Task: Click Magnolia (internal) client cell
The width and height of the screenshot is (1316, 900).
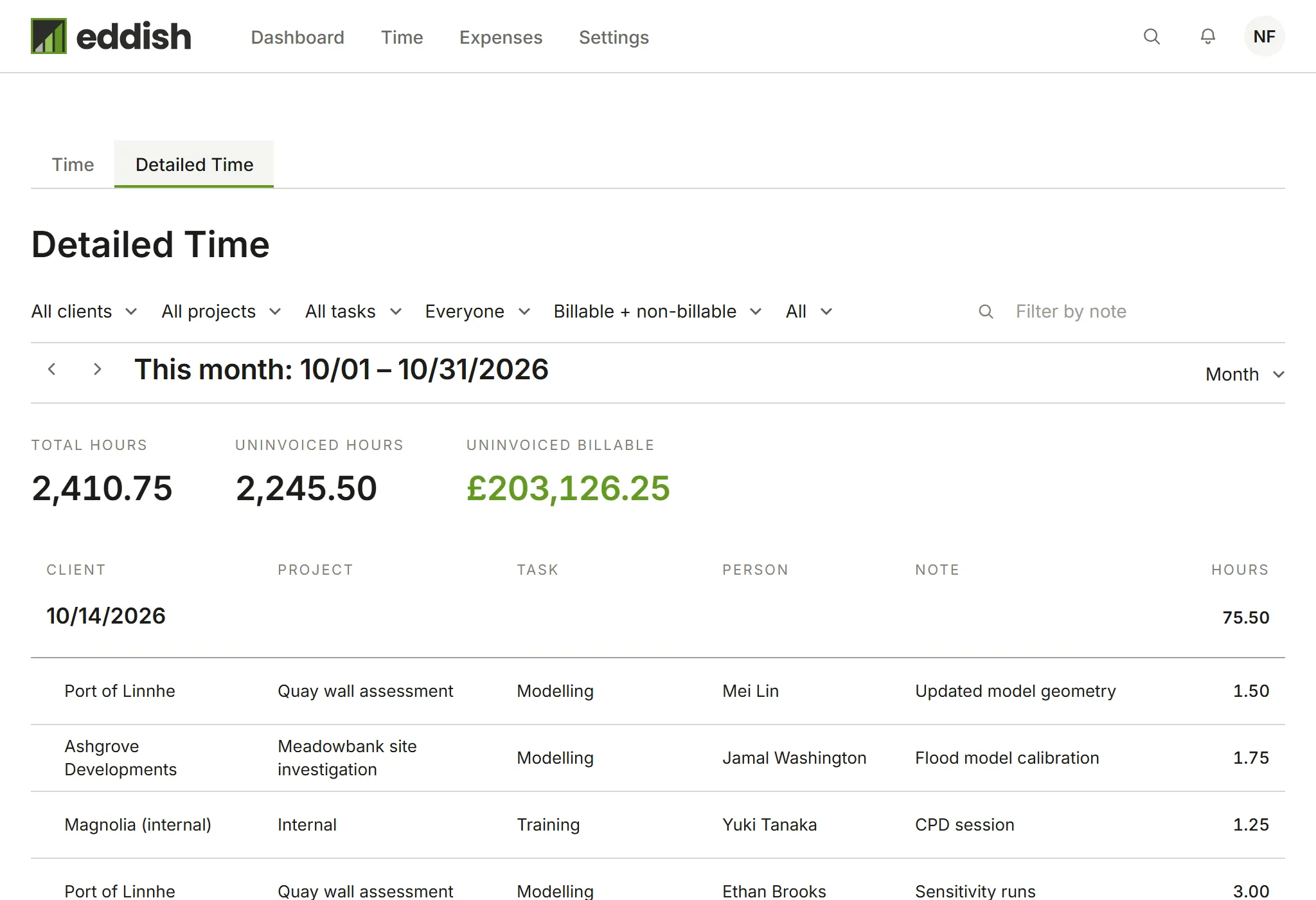Action: [138, 825]
